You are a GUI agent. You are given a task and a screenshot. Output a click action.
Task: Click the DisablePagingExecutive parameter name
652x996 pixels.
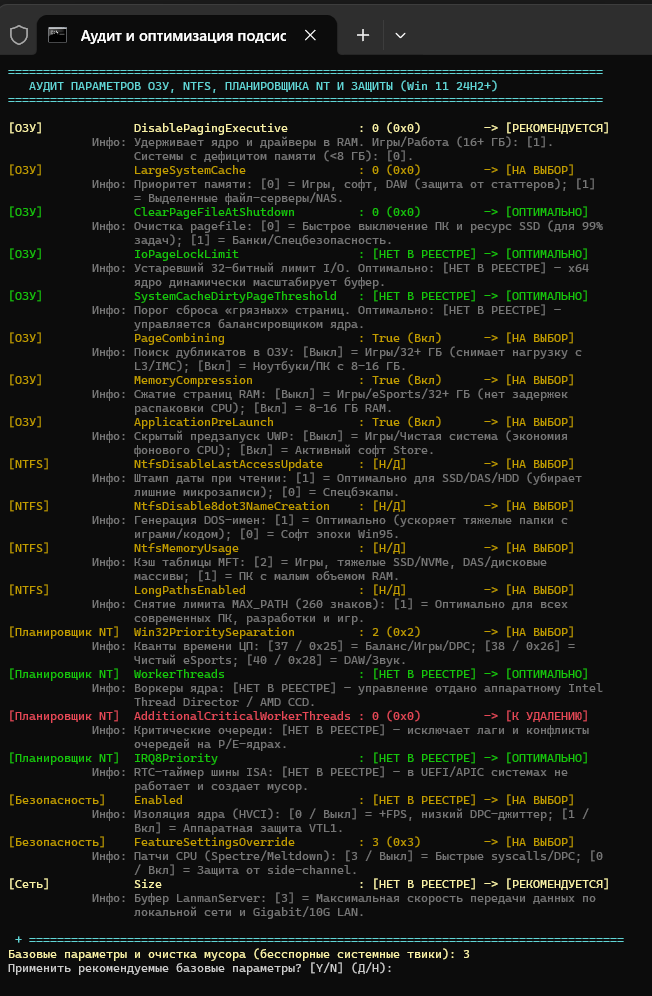tap(210, 128)
